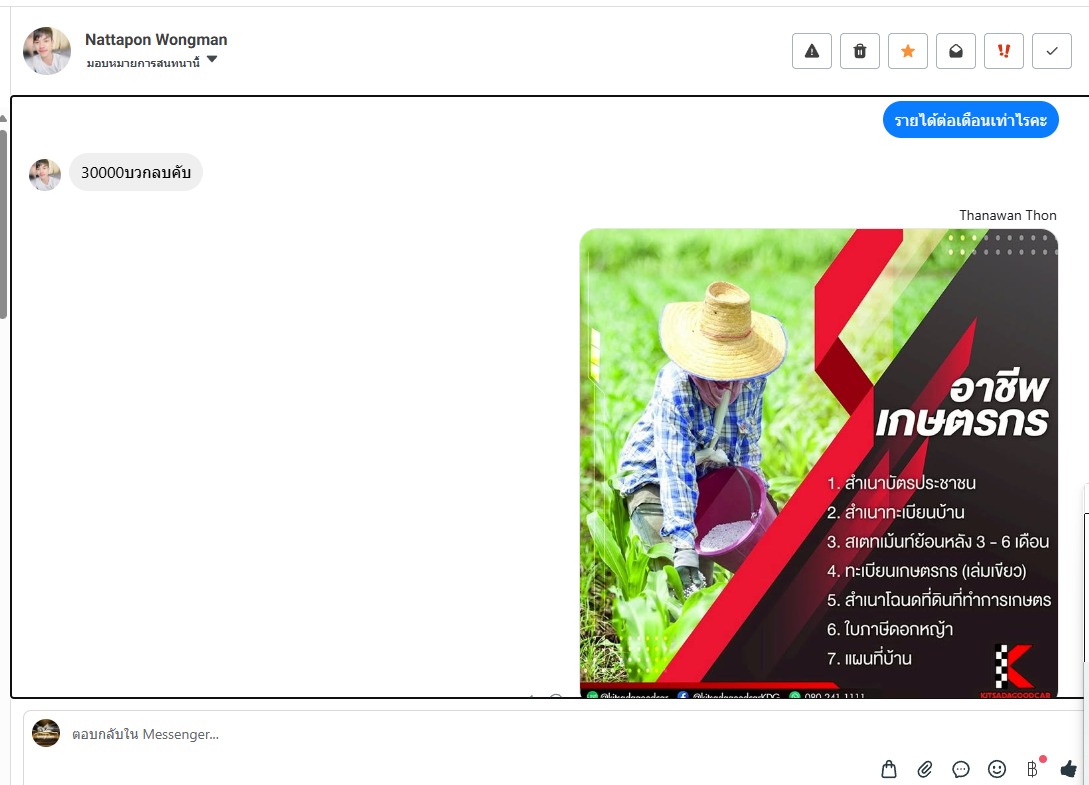Mark conversation as spam warning icon

pyautogui.click(x=811, y=51)
